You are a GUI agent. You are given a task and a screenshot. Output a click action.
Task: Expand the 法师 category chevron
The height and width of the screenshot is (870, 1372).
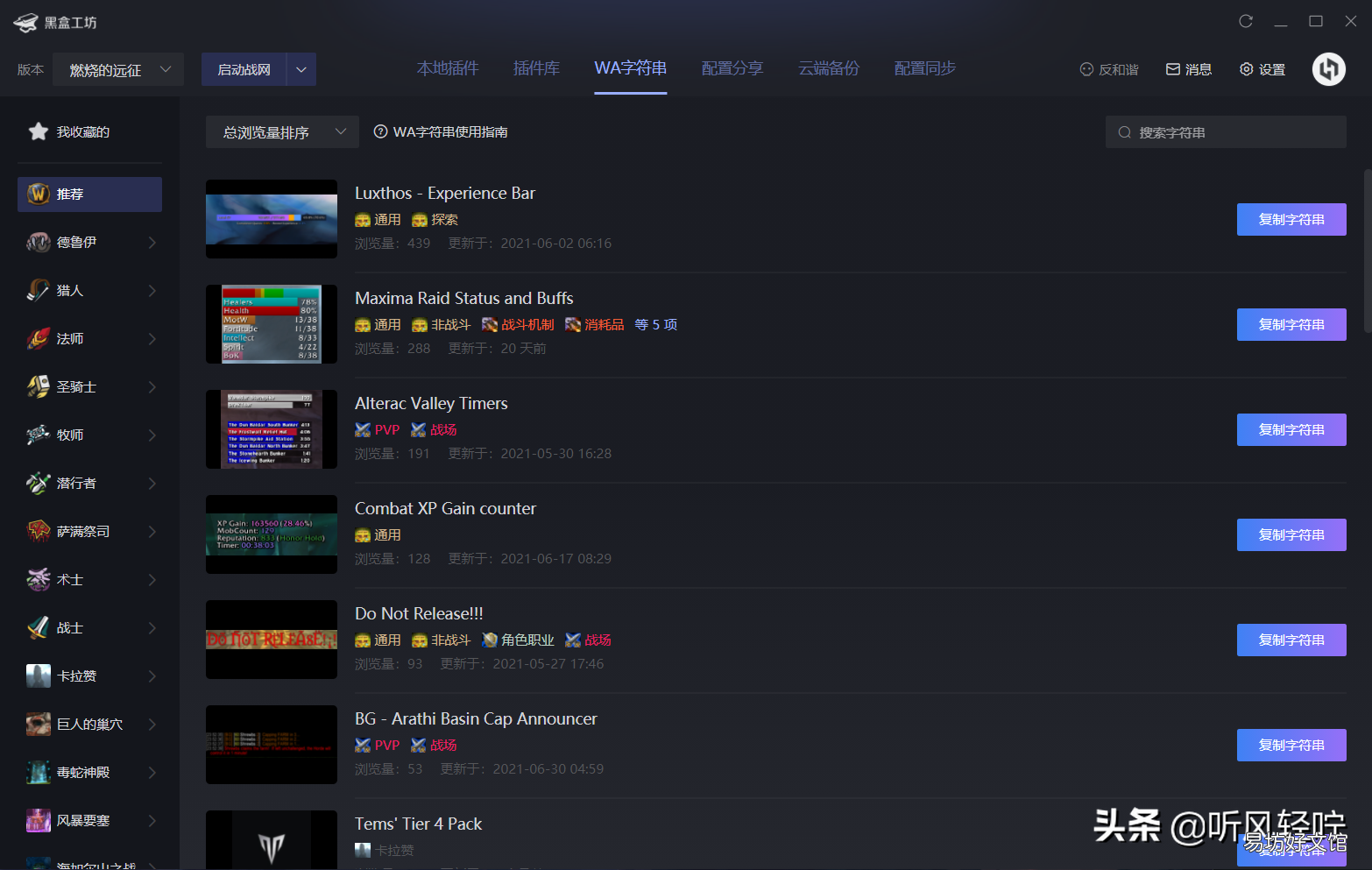click(x=152, y=338)
